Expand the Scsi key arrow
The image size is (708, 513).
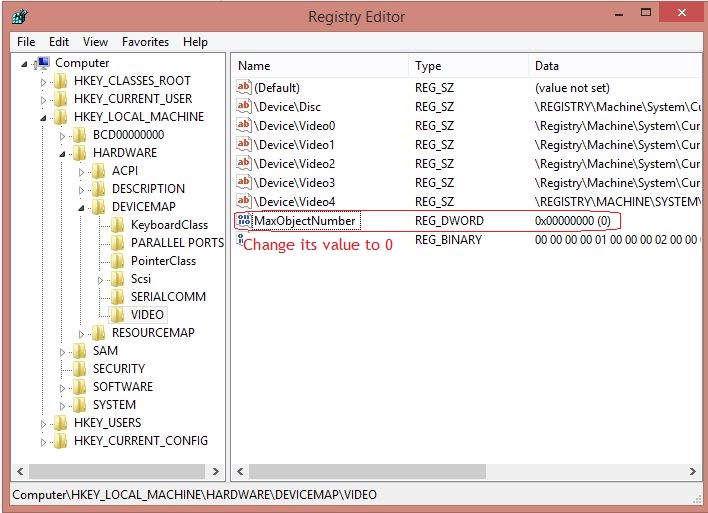coord(101,279)
